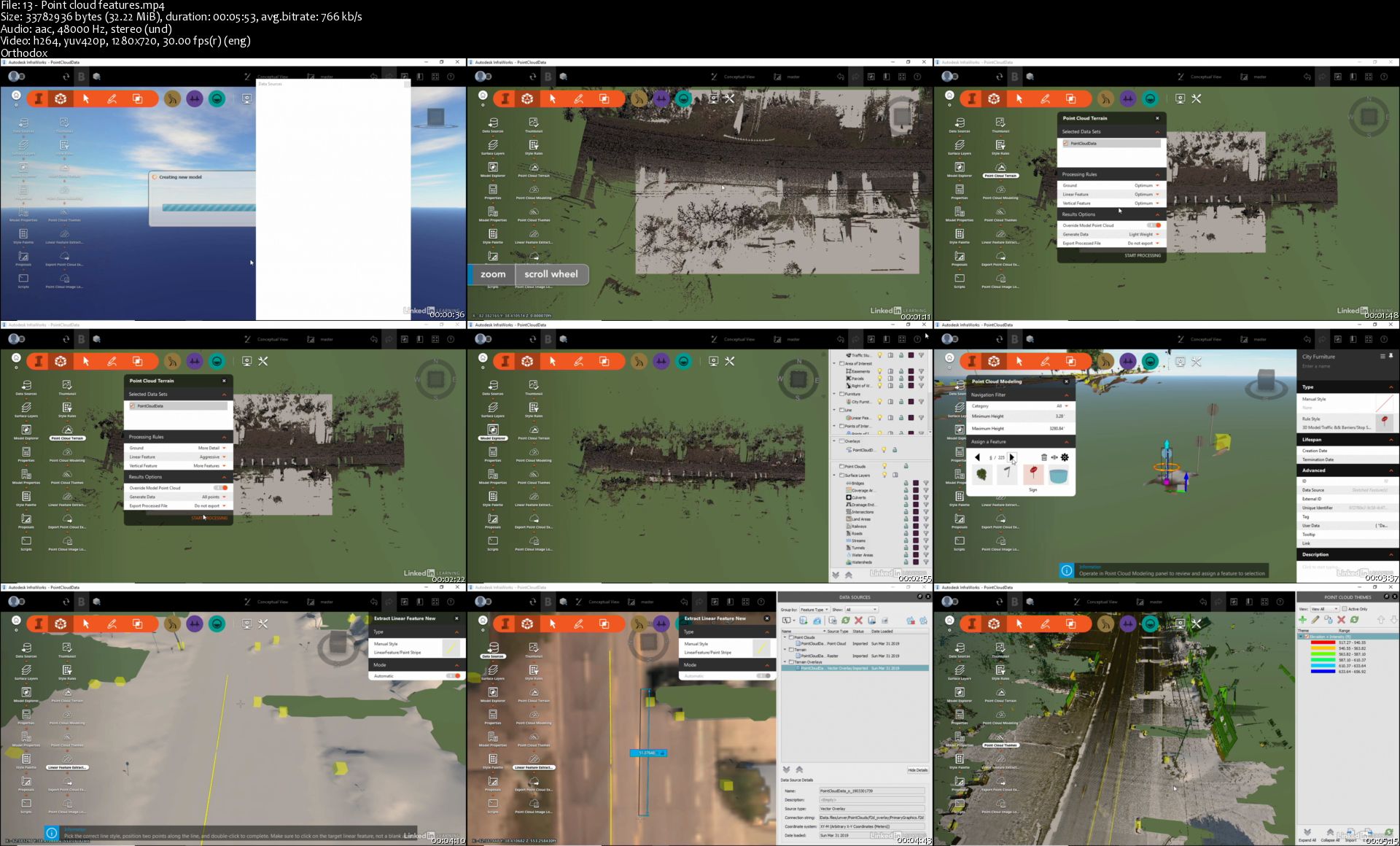Choose the Sign thumbnail in Assign a Feature

pyautogui.click(x=1032, y=476)
